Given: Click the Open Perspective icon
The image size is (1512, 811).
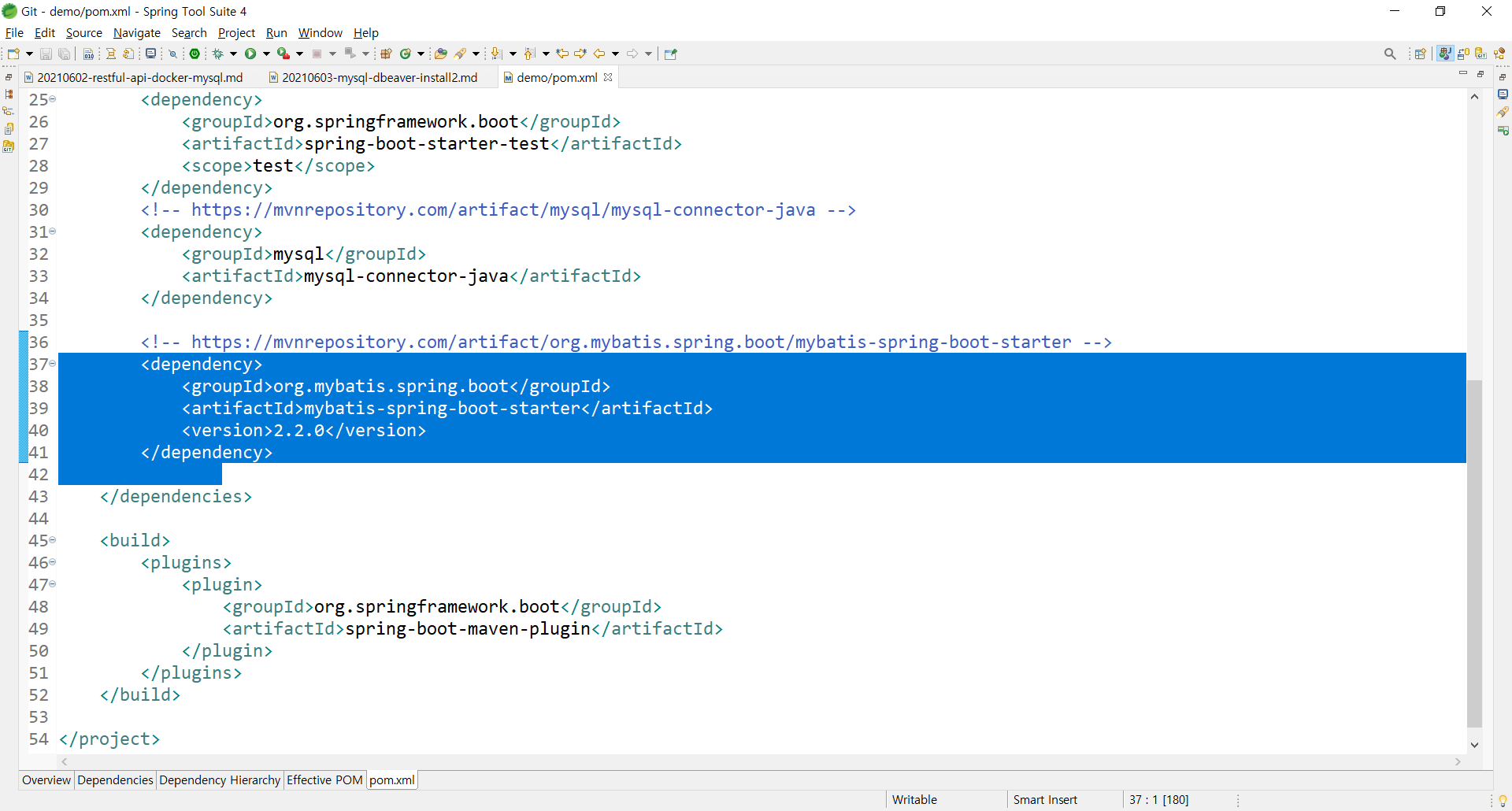Looking at the screenshot, I should click(1421, 54).
